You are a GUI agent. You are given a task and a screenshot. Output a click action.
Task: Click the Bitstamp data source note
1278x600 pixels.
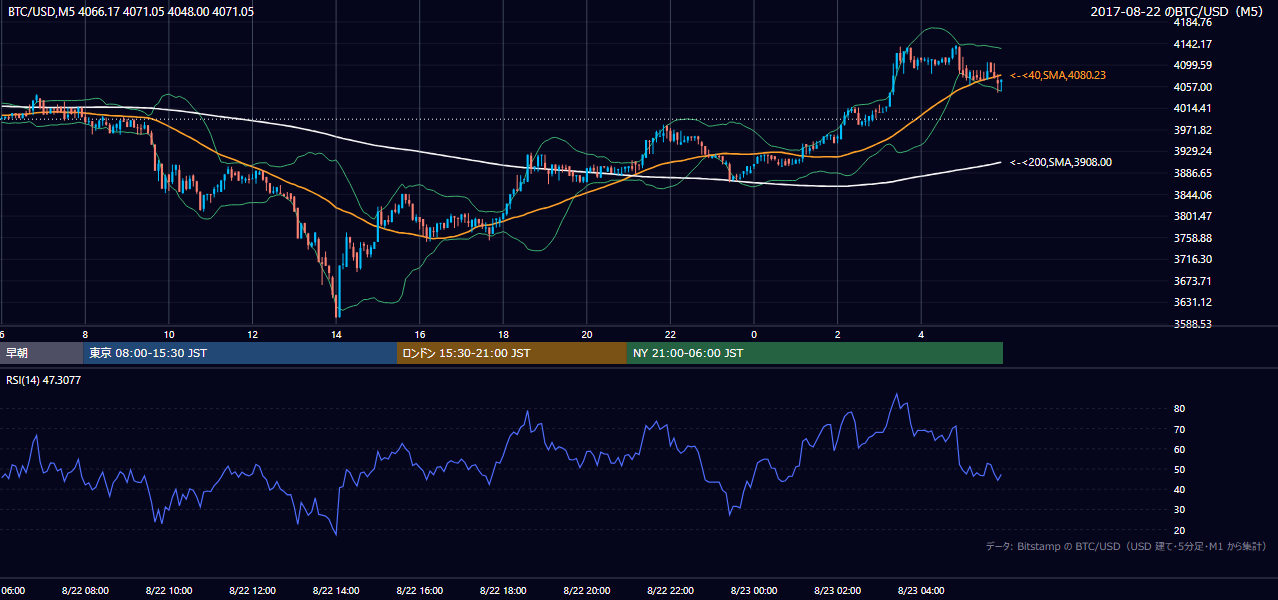tap(1126, 546)
